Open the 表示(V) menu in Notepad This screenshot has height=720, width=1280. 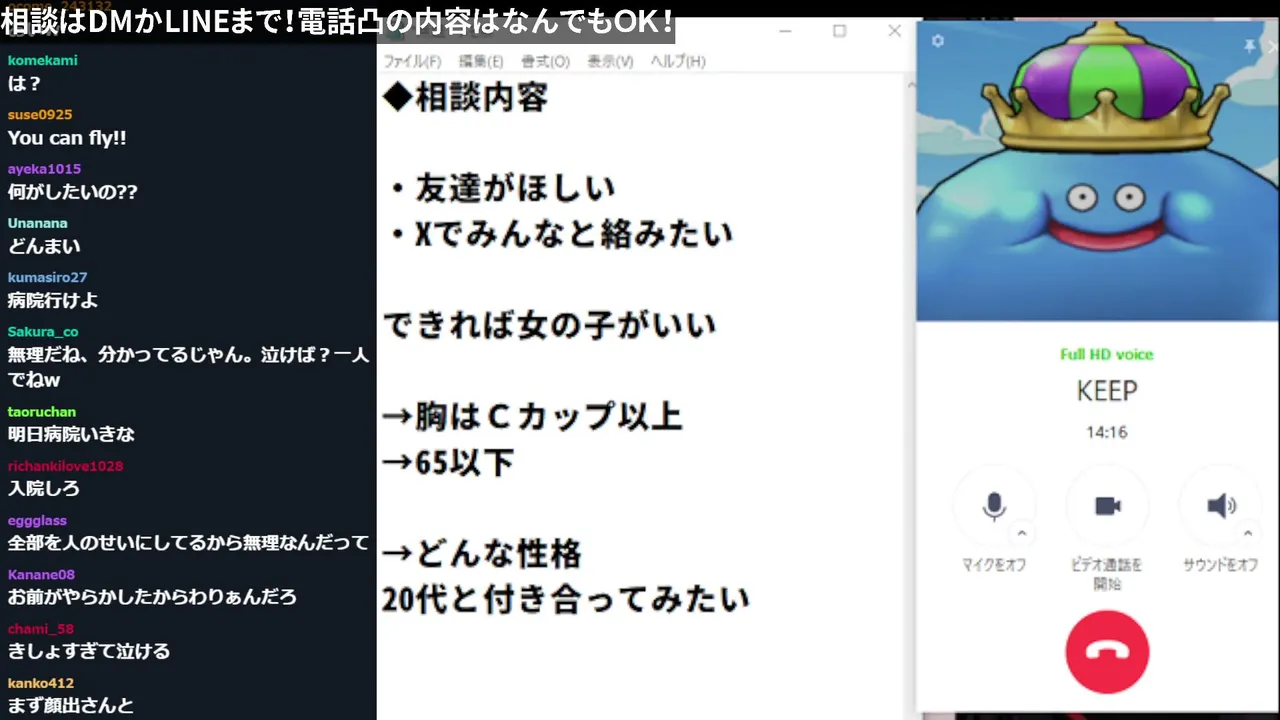[610, 61]
